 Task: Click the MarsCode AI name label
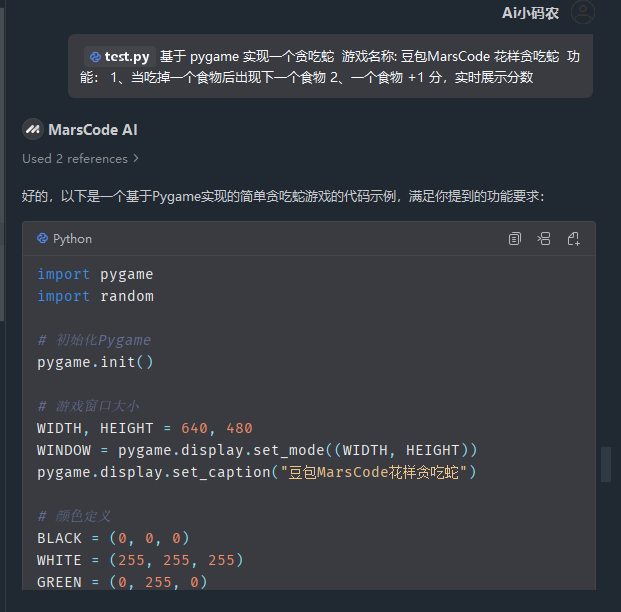point(93,130)
